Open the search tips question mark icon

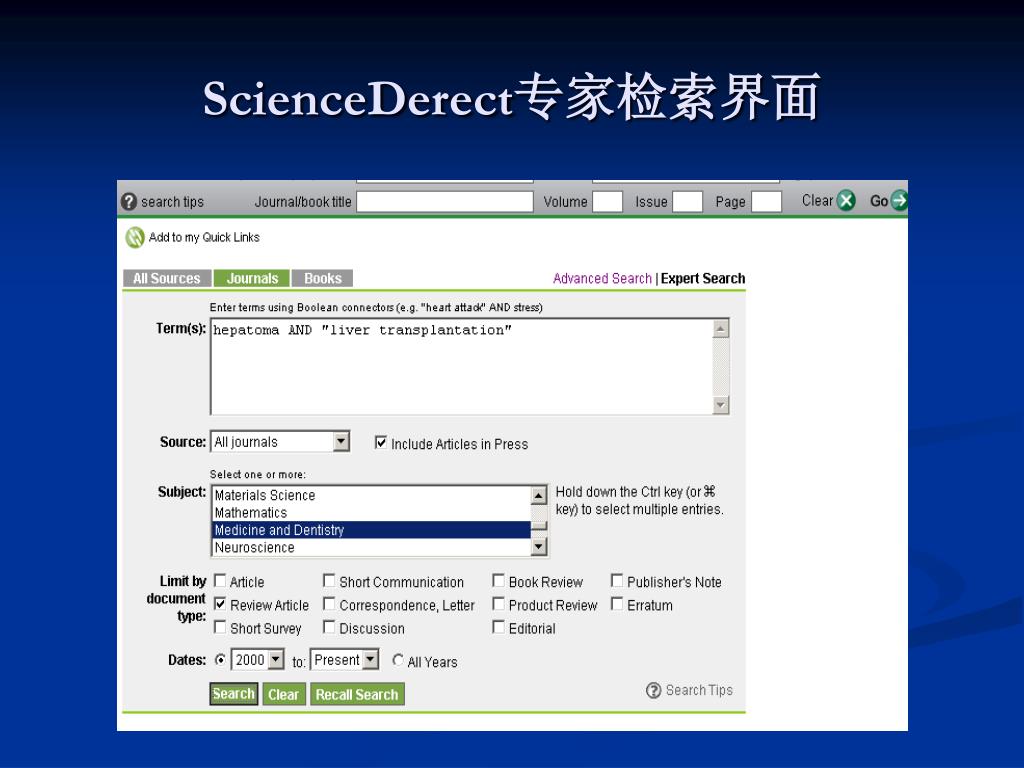129,202
